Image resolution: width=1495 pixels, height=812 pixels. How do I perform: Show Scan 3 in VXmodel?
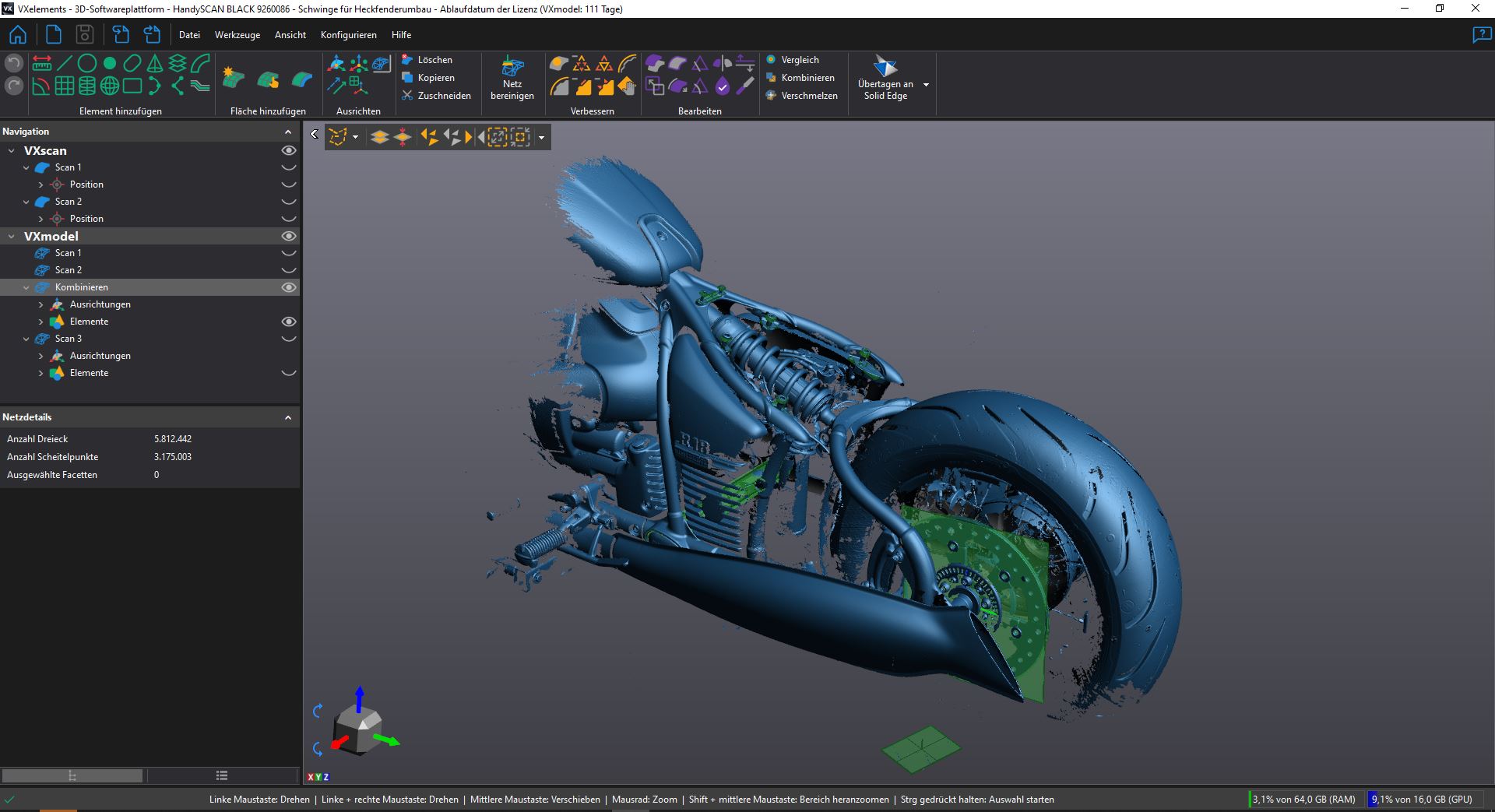[x=288, y=339]
